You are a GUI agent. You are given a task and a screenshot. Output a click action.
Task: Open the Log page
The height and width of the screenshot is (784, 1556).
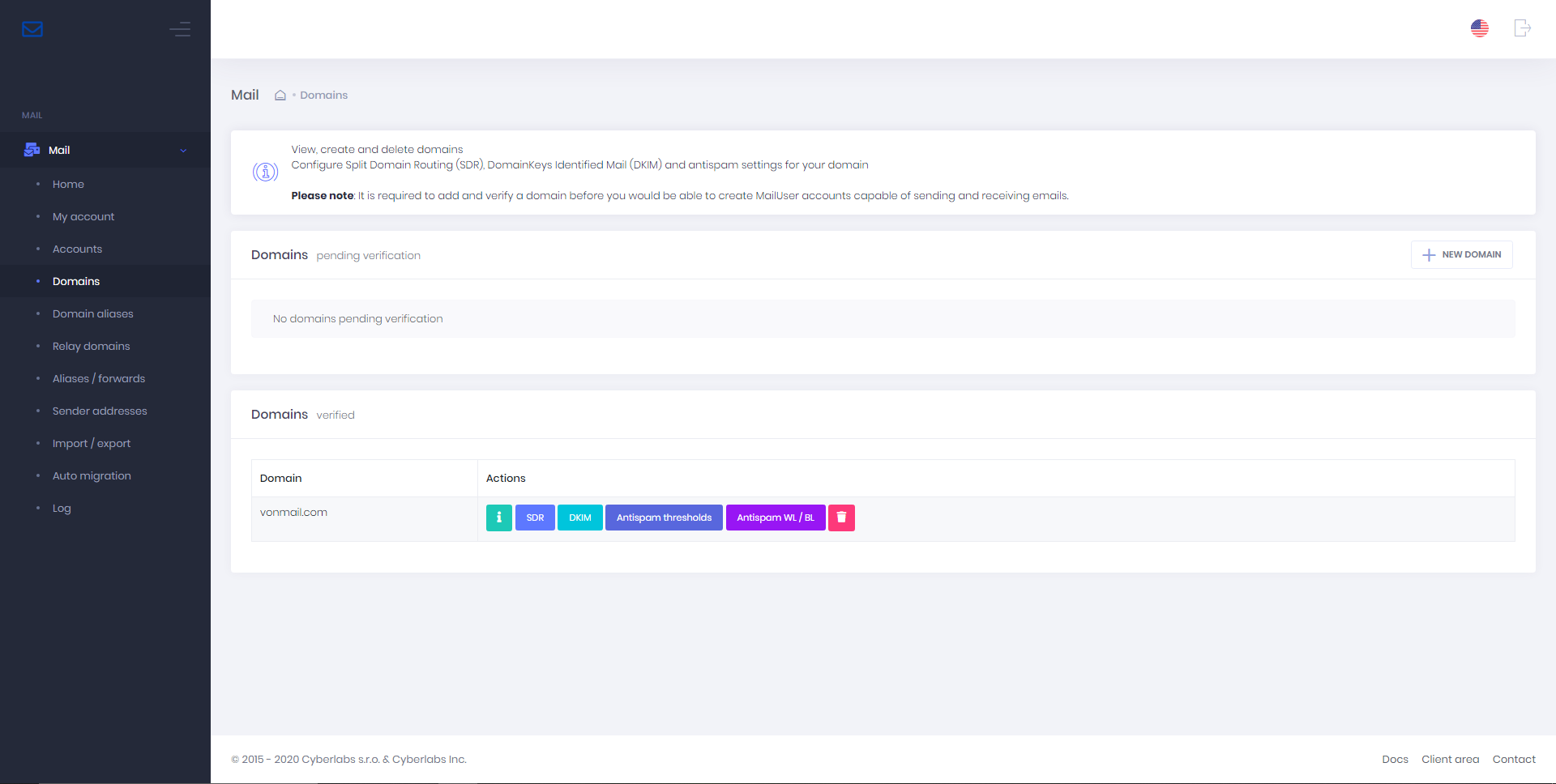(x=62, y=508)
